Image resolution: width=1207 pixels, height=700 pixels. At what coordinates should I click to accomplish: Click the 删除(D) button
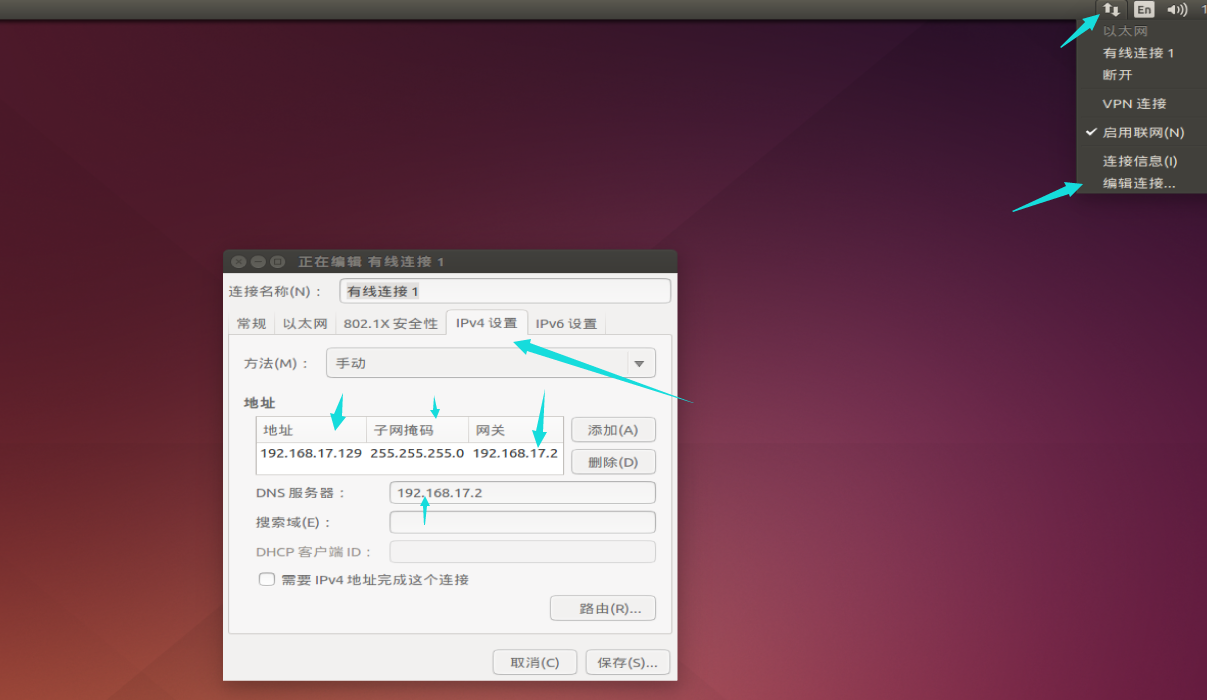(x=613, y=462)
